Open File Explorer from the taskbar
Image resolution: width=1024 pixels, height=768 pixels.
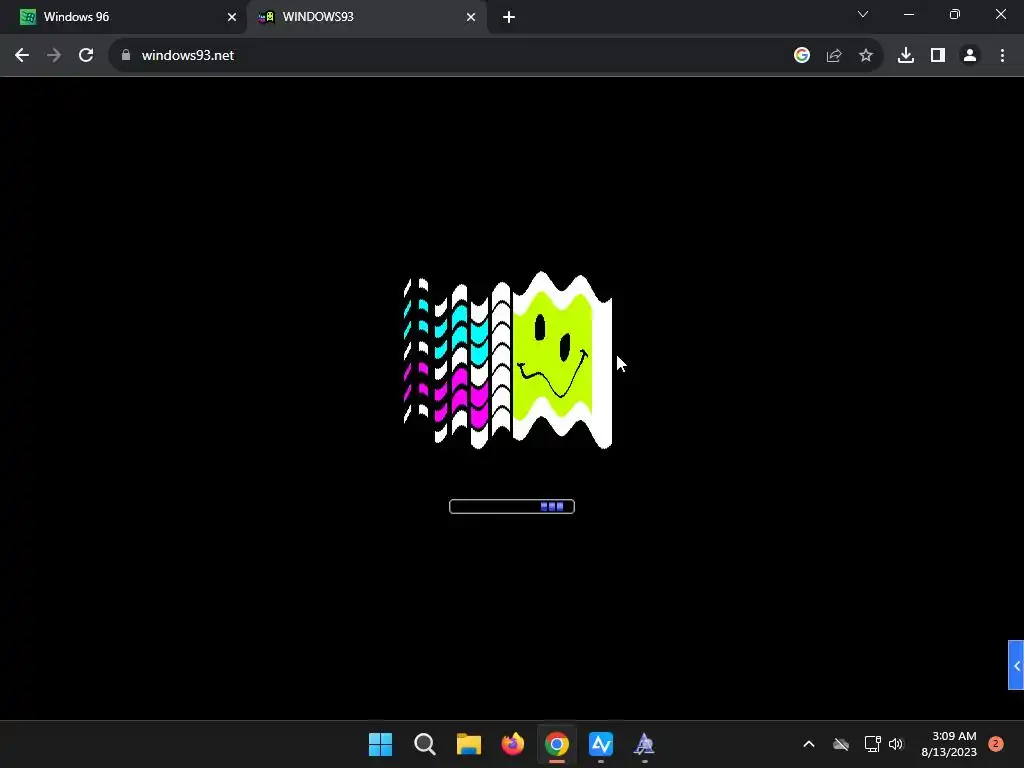point(468,744)
